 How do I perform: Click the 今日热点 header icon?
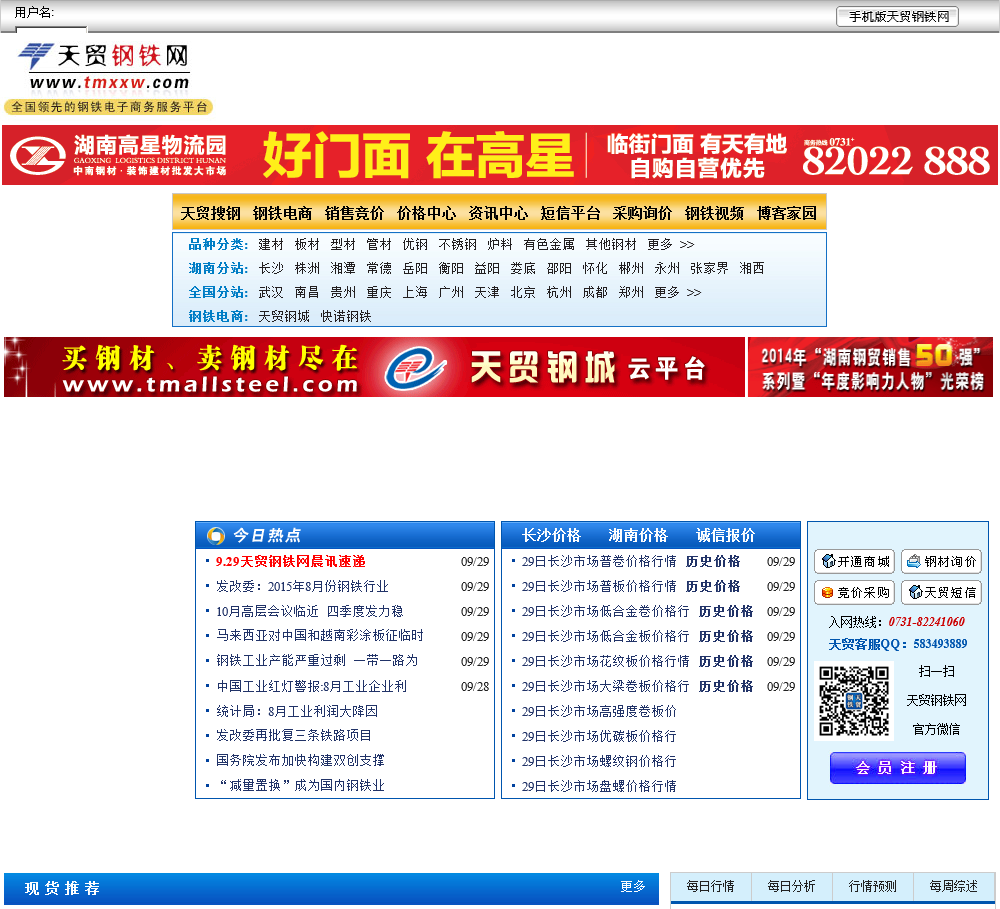216,535
